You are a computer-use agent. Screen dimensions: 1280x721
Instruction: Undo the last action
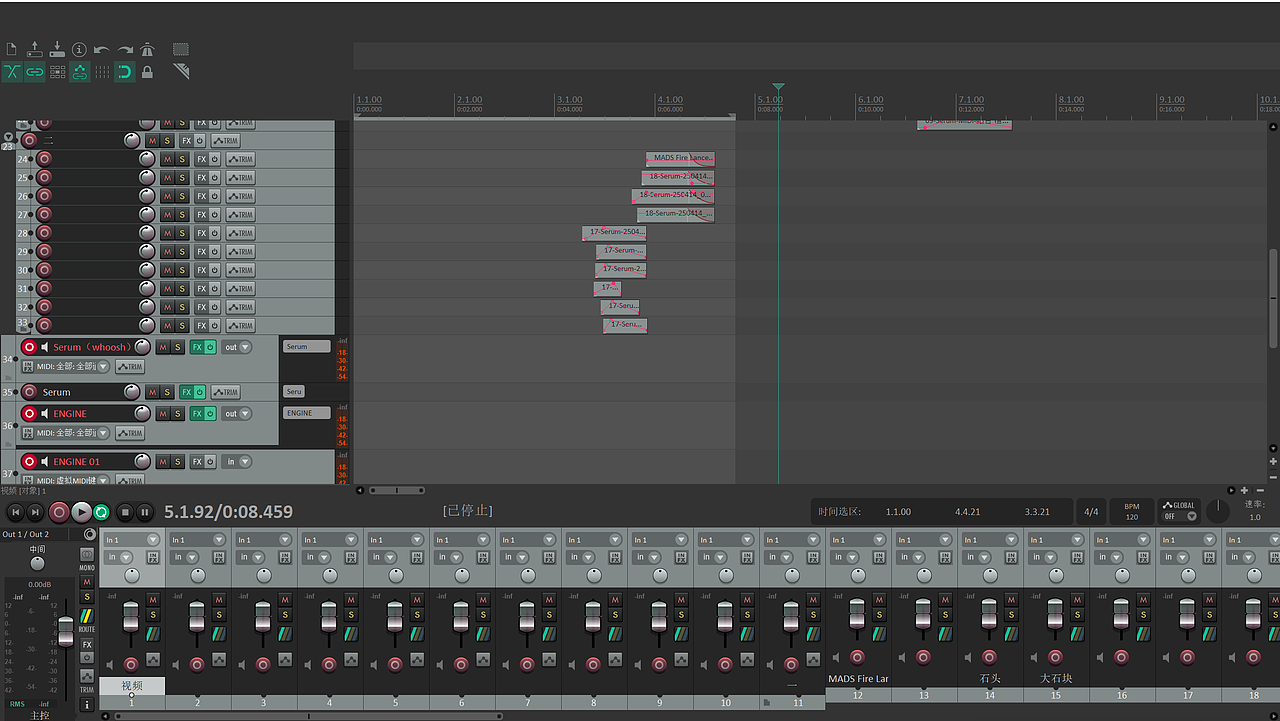(102, 49)
